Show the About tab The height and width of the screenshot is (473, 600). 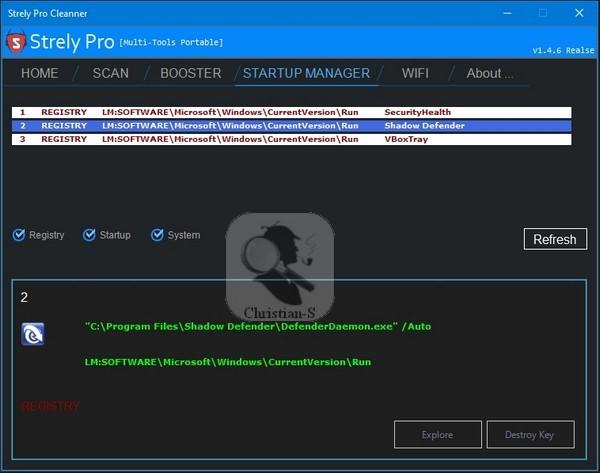(490, 73)
